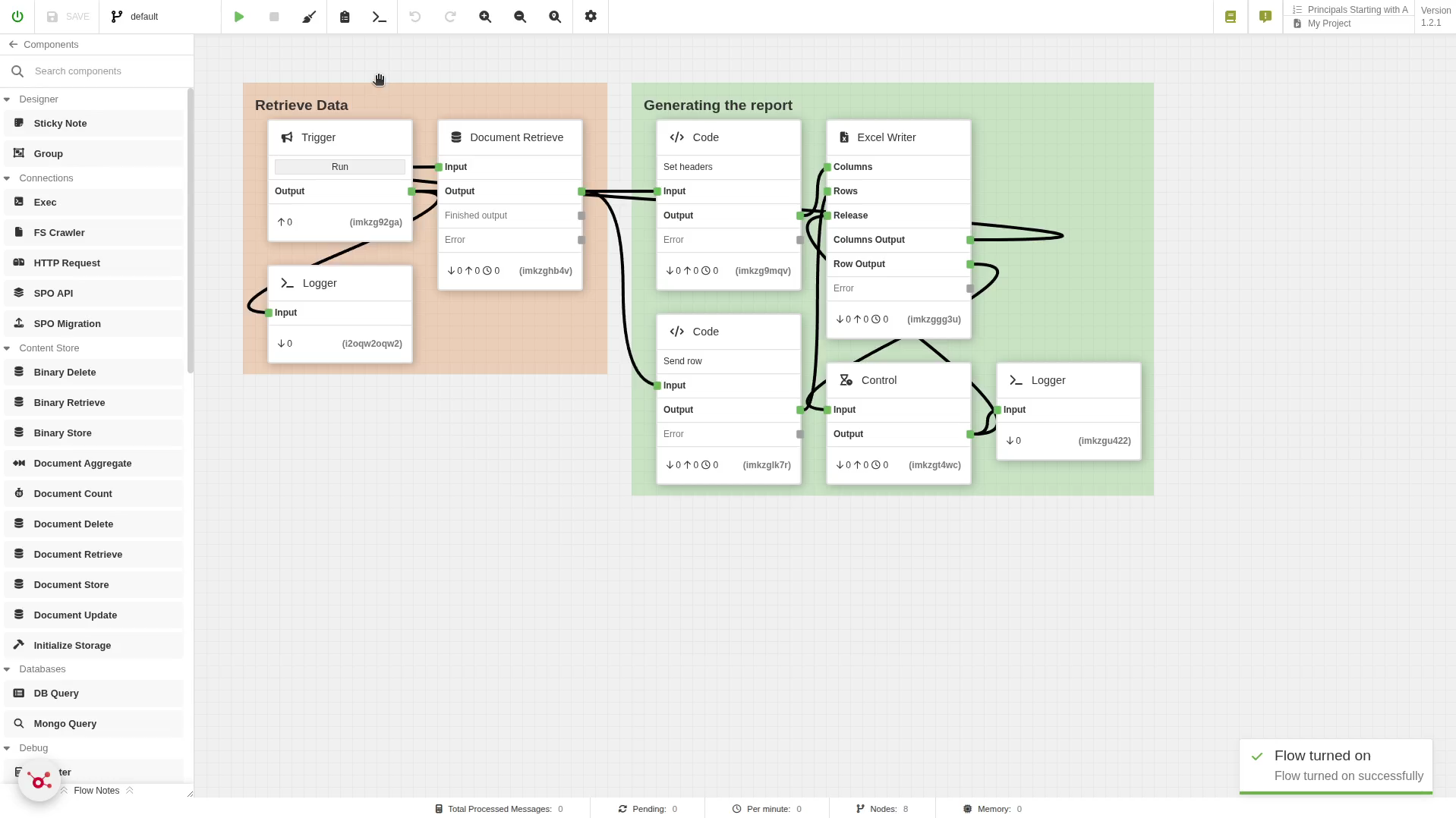The width and height of the screenshot is (1456, 818).
Task: Open the alert message icon at top right
Action: point(1265,17)
